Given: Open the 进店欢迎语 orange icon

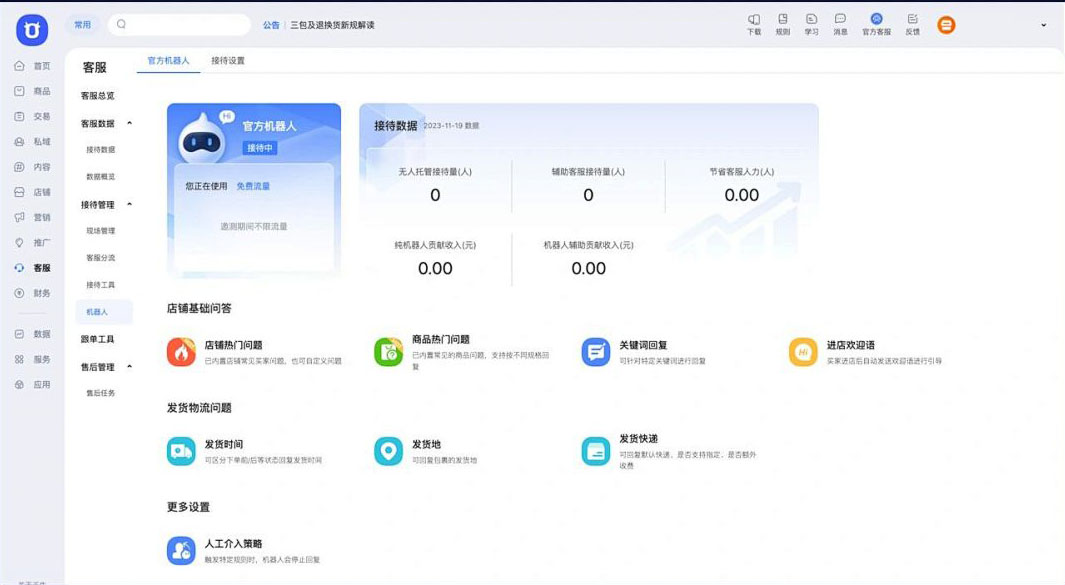Looking at the screenshot, I should point(803,352).
